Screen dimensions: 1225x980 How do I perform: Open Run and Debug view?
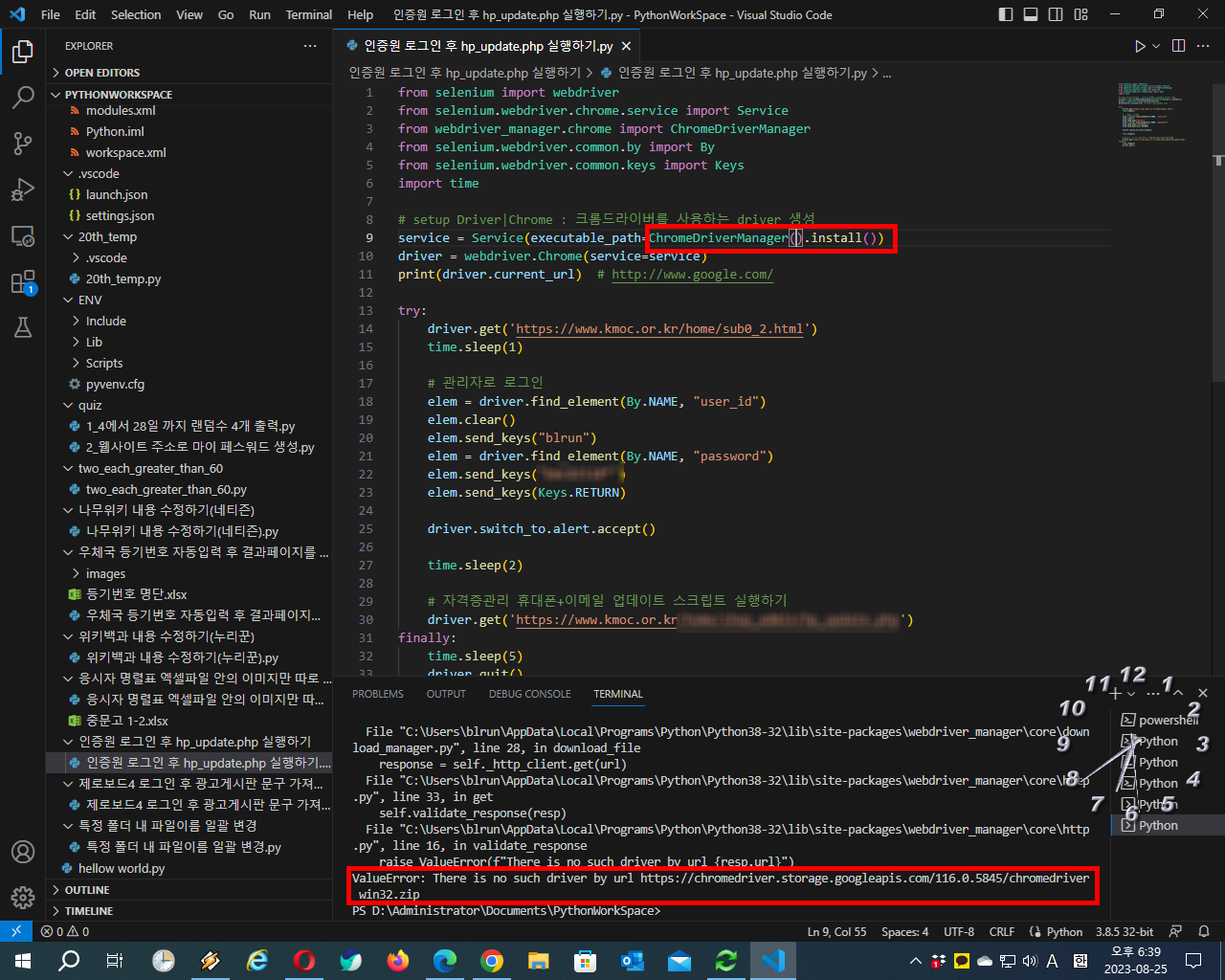coord(23,189)
